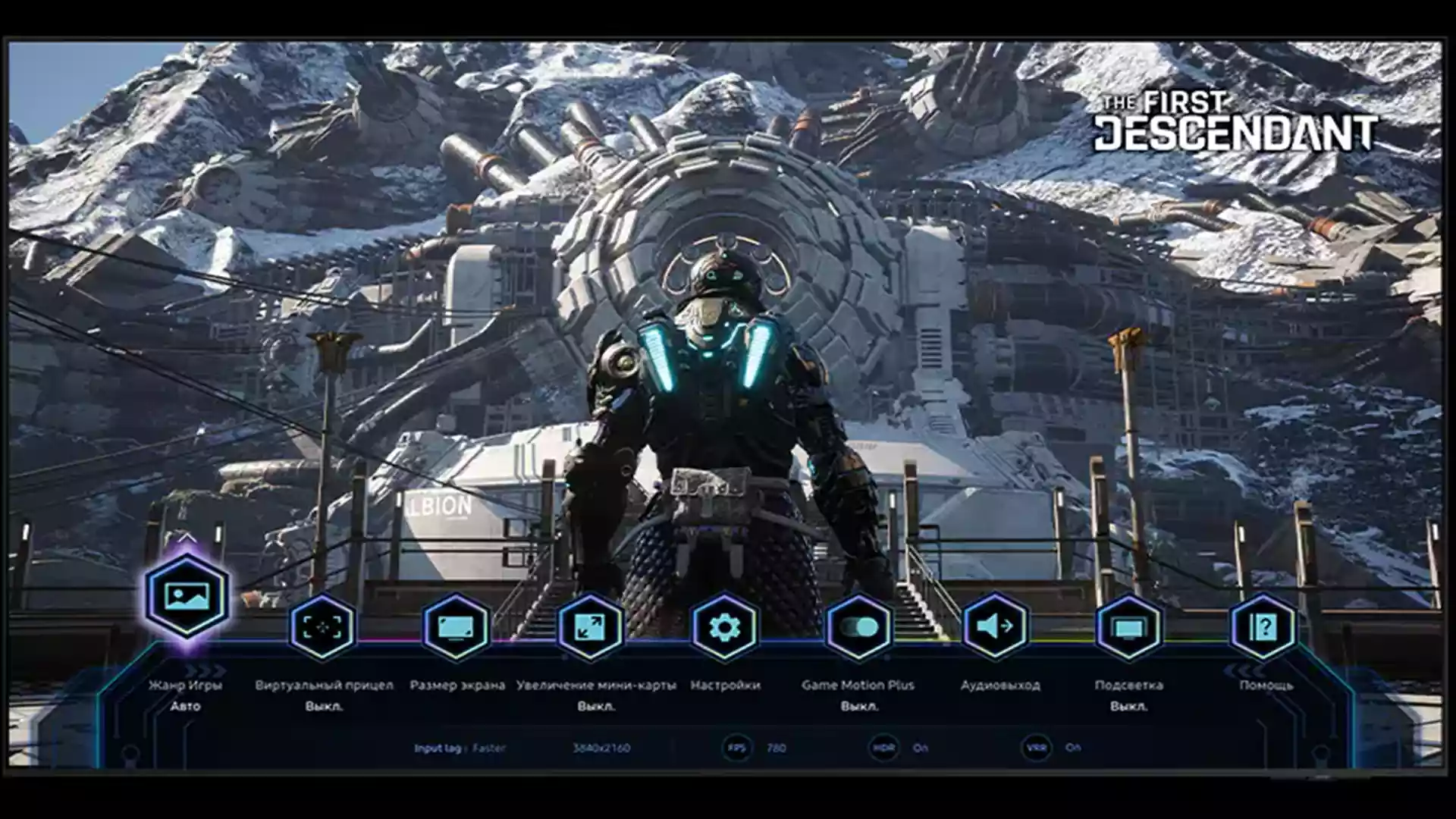The width and height of the screenshot is (1456, 819).
Task: Expand the chevron above Жанр Игры
Action: tap(187, 538)
